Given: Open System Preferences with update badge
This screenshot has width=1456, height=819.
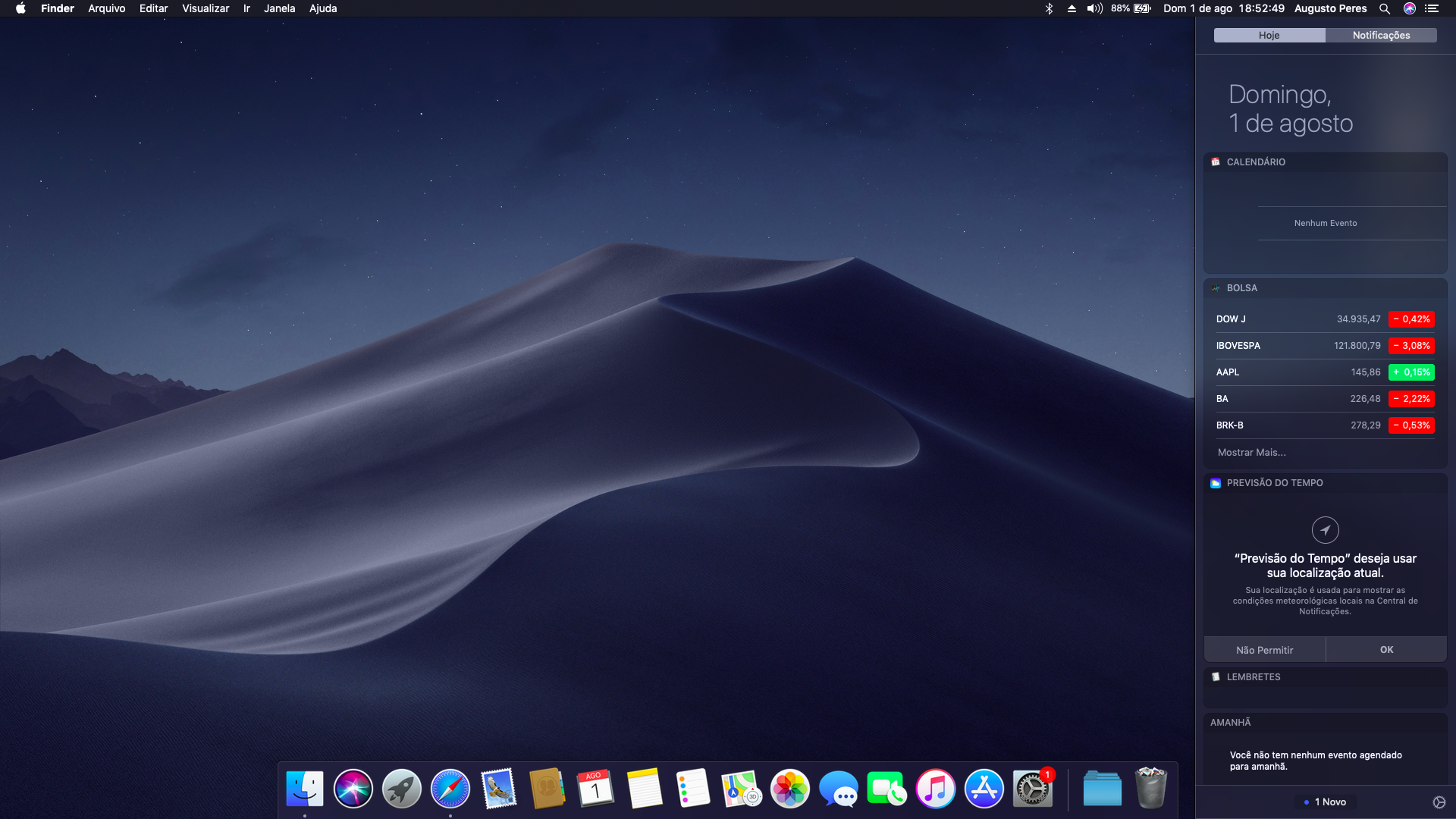Looking at the screenshot, I should [1032, 789].
